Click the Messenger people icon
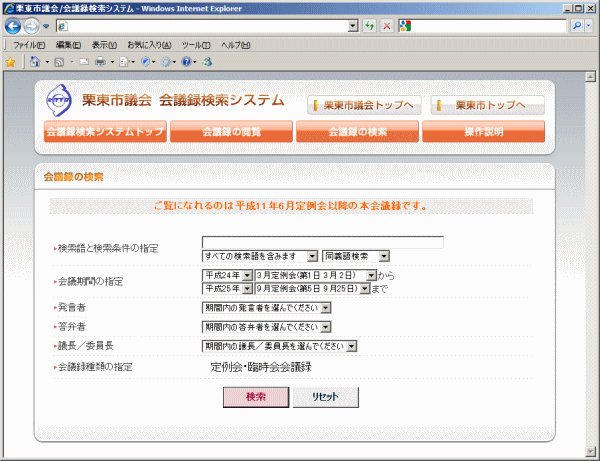The width and height of the screenshot is (600, 461). coord(207,62)
